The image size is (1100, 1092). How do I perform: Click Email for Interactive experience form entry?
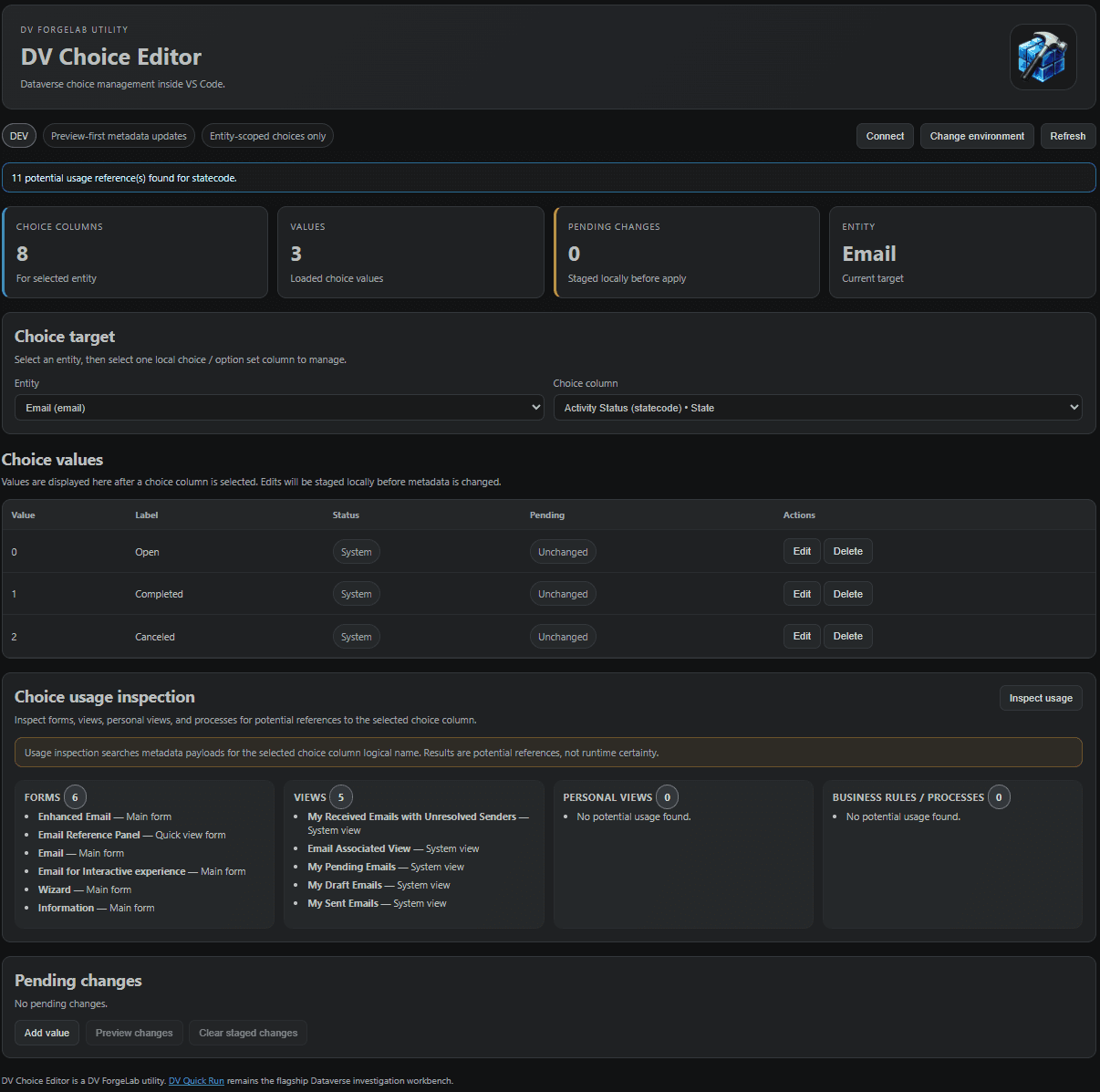pos(141,871)
